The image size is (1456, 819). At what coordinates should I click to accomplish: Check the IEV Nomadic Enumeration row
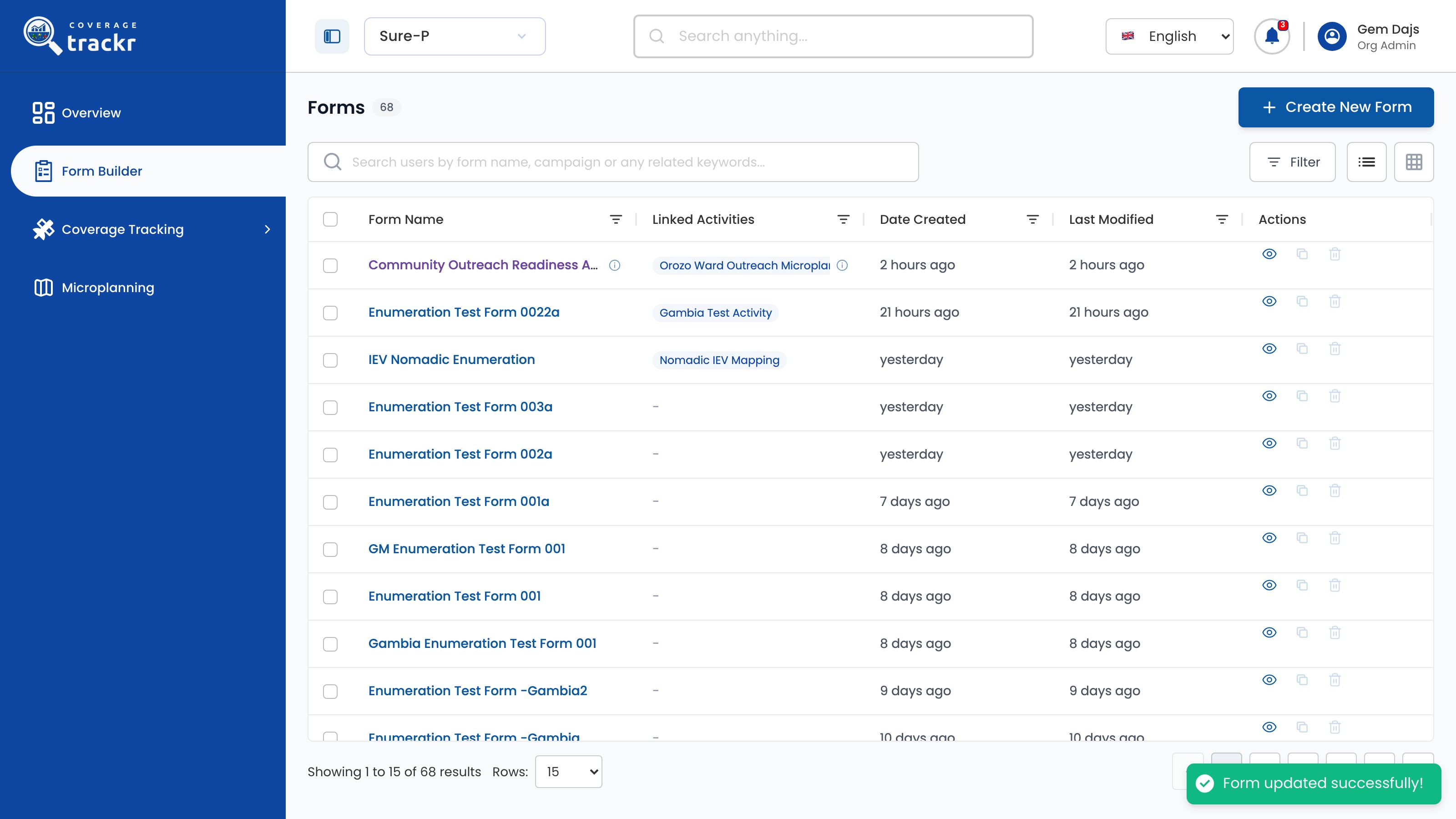330,361
